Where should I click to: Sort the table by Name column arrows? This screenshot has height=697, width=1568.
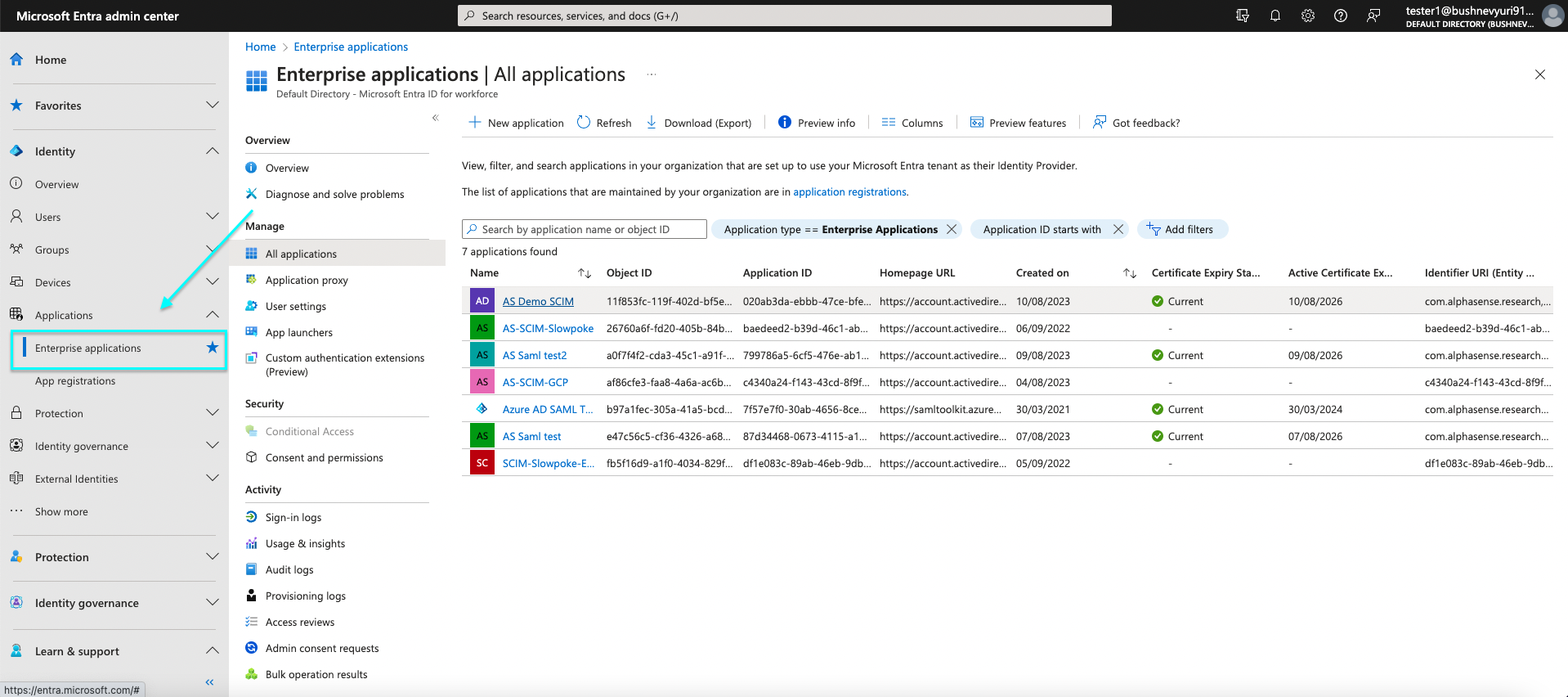[x=585, y=273]
